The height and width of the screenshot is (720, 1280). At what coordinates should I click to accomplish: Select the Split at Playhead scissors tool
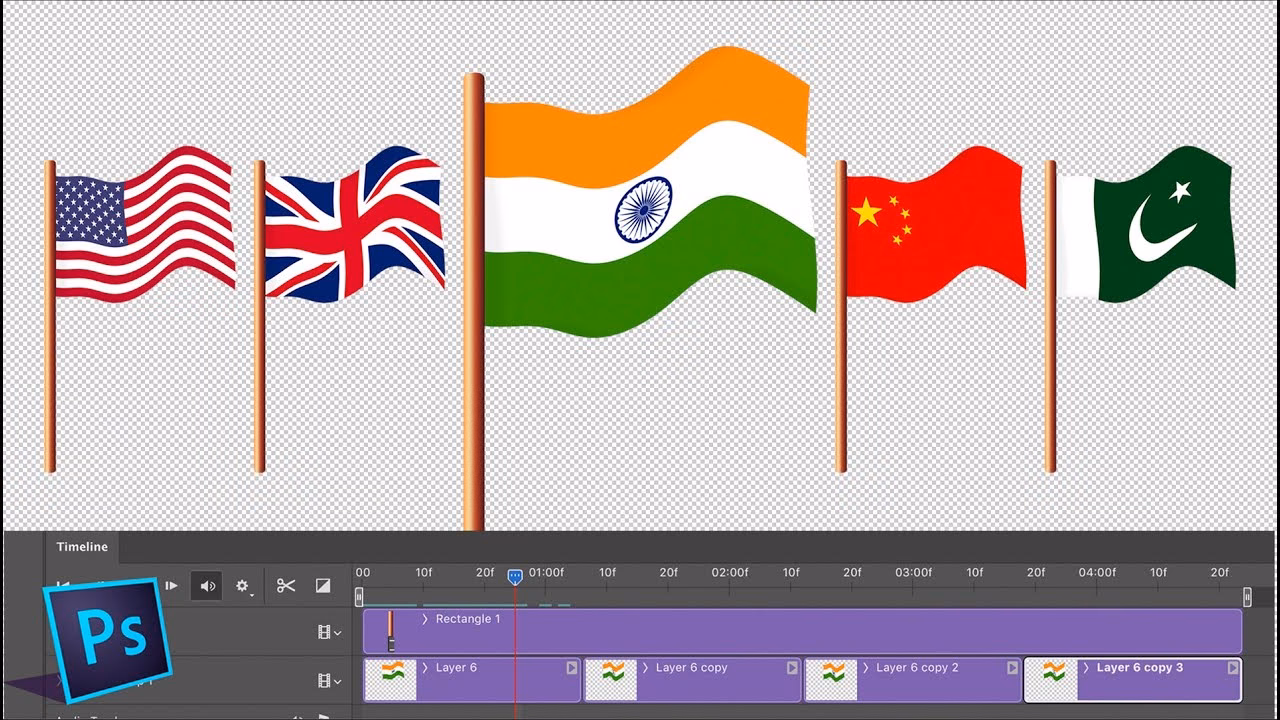coord(287,586)
